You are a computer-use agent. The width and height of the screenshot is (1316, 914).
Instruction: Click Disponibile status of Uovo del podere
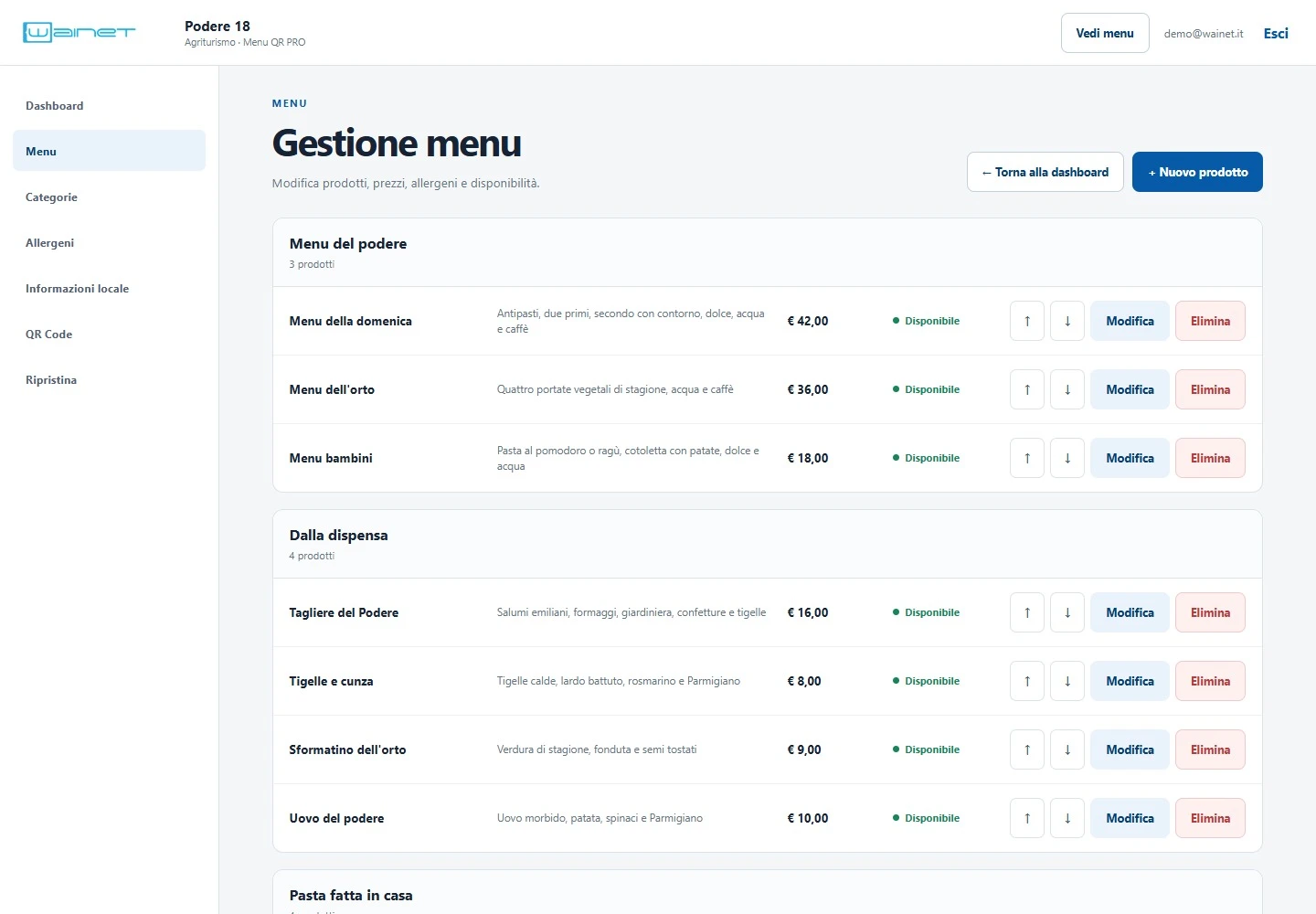pos(926,818)
